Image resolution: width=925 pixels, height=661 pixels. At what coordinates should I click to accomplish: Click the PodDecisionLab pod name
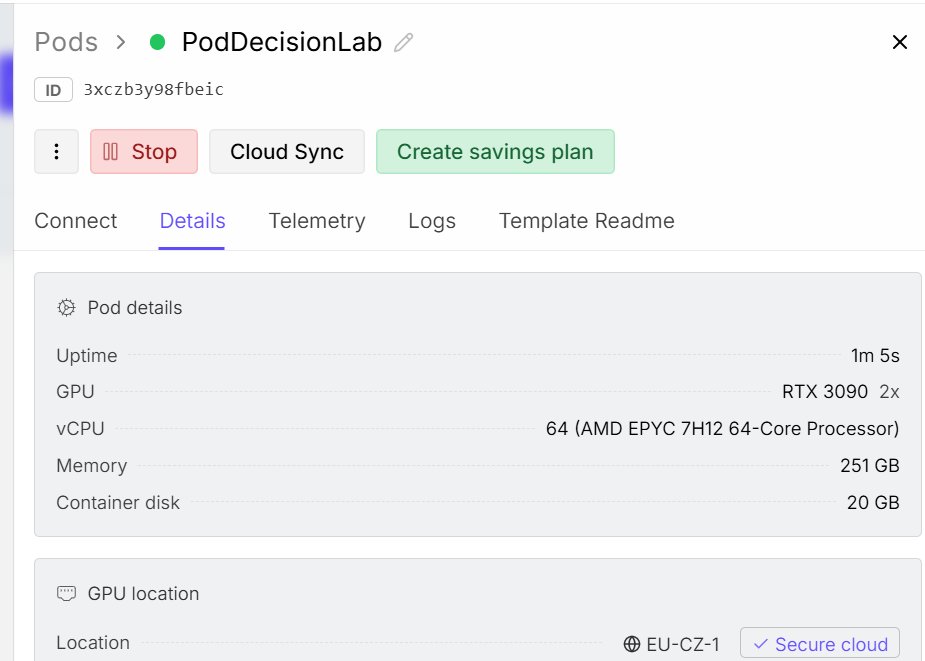tap(282, 42)
